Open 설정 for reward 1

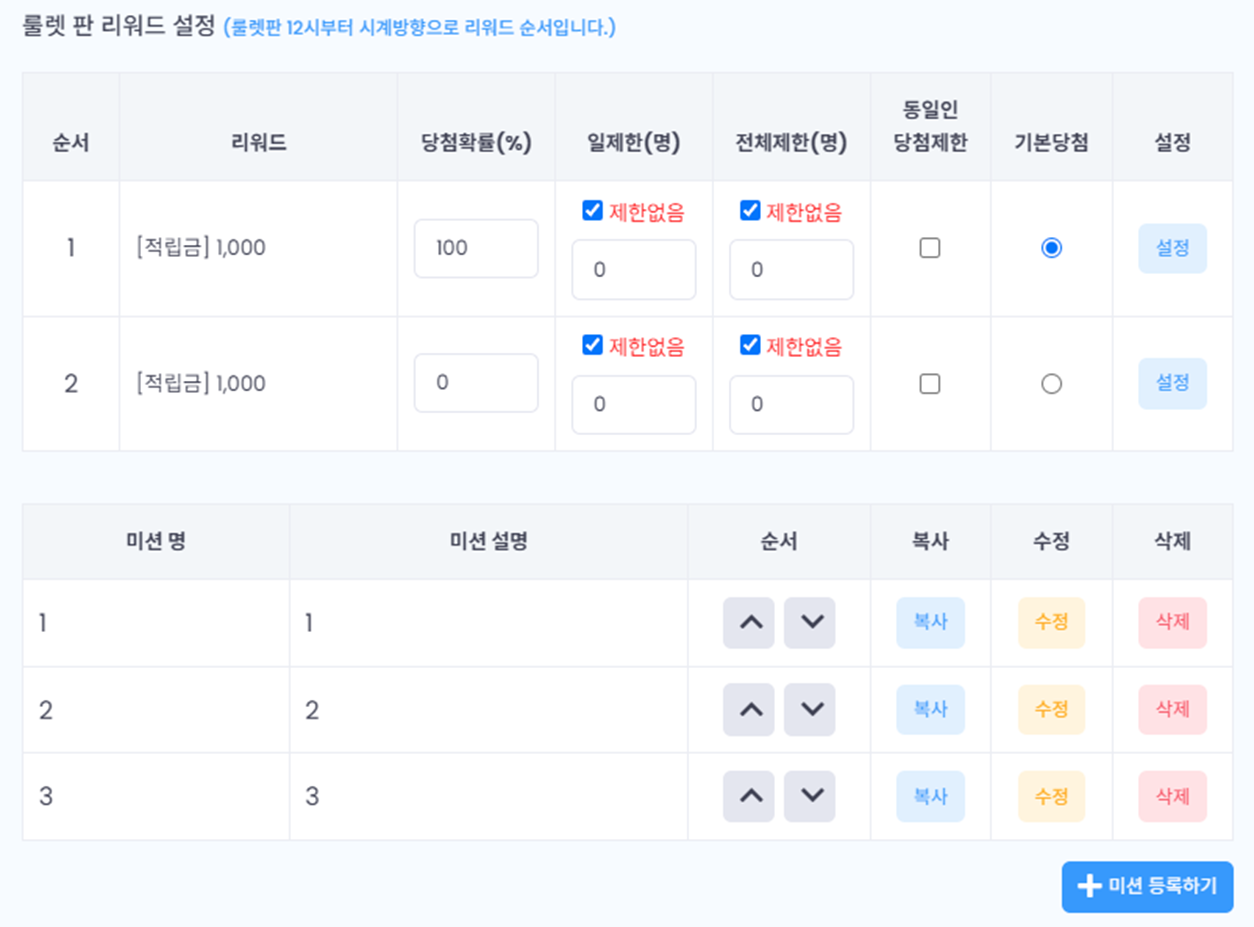[1172, 248]
